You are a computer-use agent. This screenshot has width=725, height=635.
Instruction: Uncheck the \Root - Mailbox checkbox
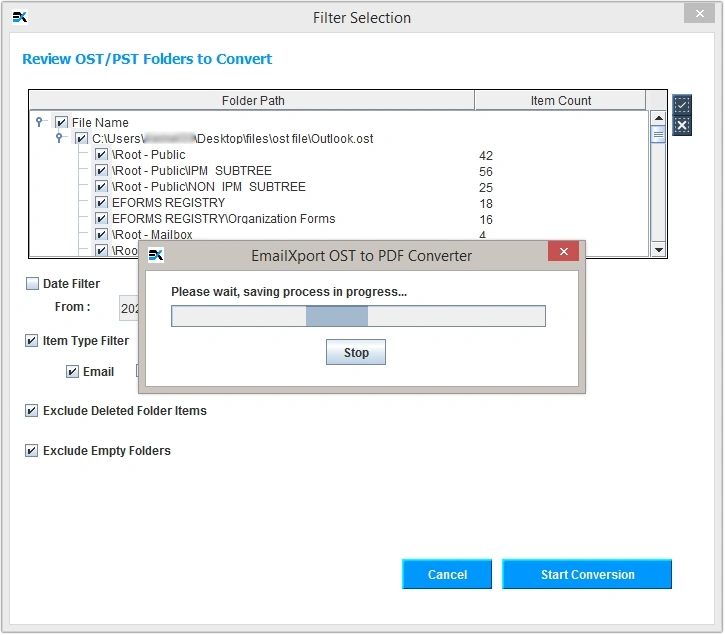coord(101,234)
